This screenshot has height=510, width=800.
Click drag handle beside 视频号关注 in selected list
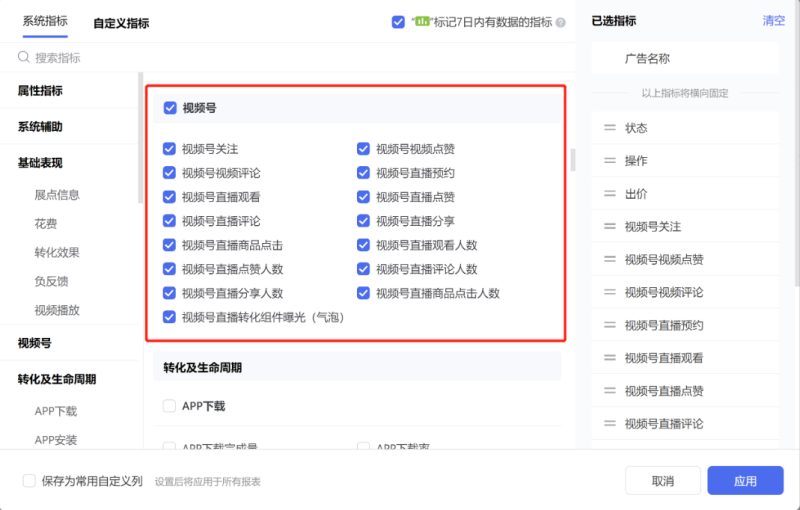tap(610, 226)
